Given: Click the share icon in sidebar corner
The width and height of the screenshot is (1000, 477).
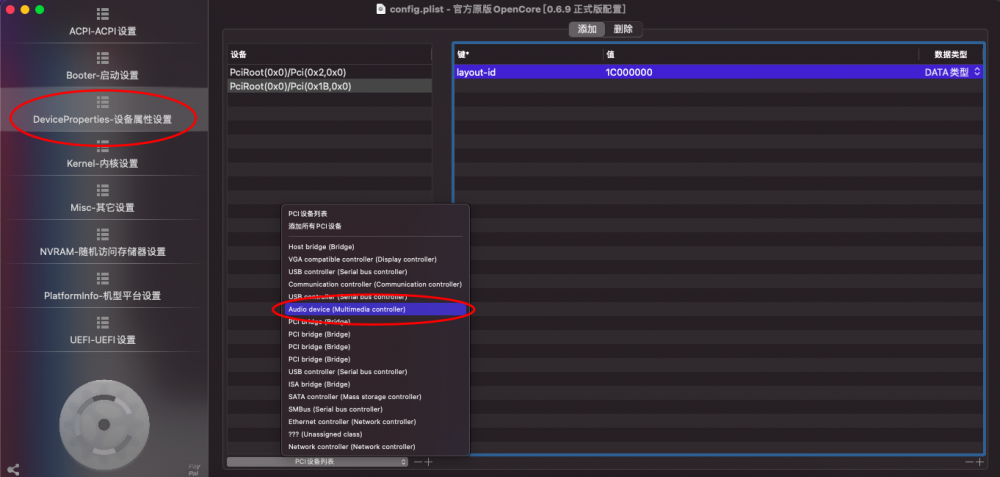Looking at the screenshot, I should (13, 469).
